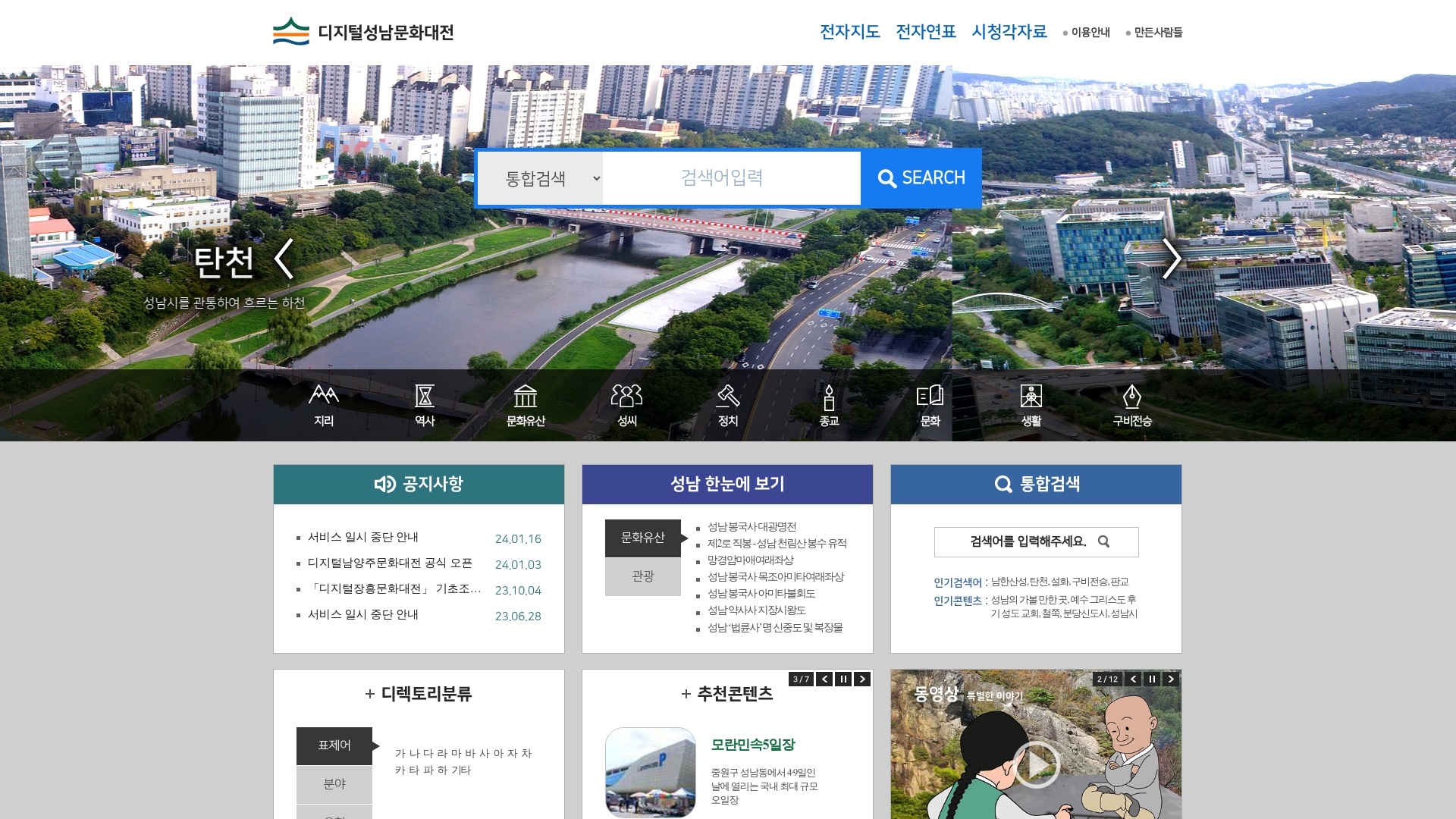Open the 공지사항 panel header
Image resolution: width=1456 pixels, height=819 pixels.
click(419, 485)
